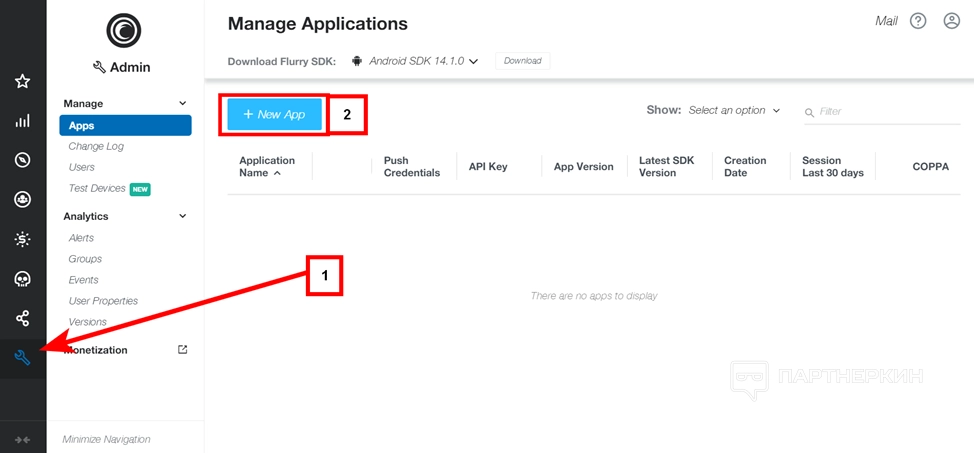
Task: Open the Favorites star icon in sidebar
Action: pos(22,81)
